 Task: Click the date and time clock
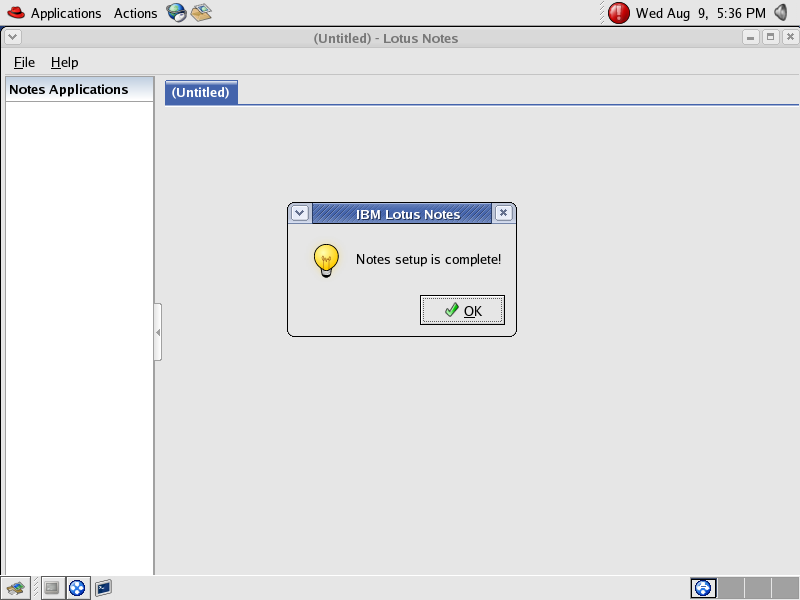coord(701,13)
